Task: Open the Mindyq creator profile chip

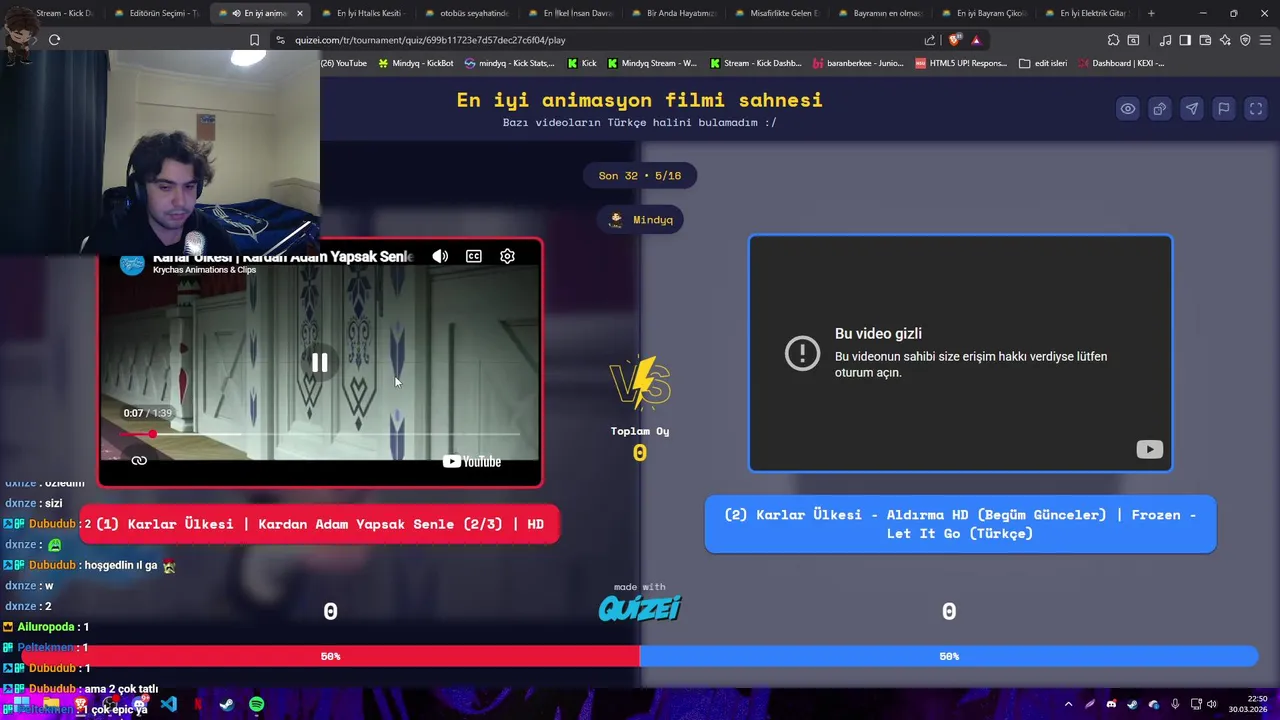Action: [x=640, y=220]
